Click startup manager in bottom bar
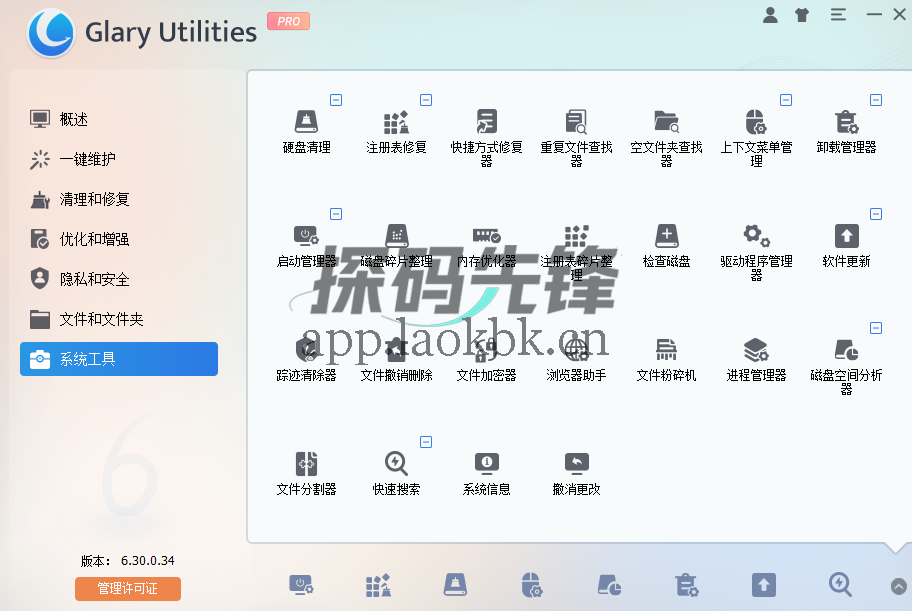Image resolution: width=912 pixels, height=611 pixels. pyautogui.click(x=301, y=585)
